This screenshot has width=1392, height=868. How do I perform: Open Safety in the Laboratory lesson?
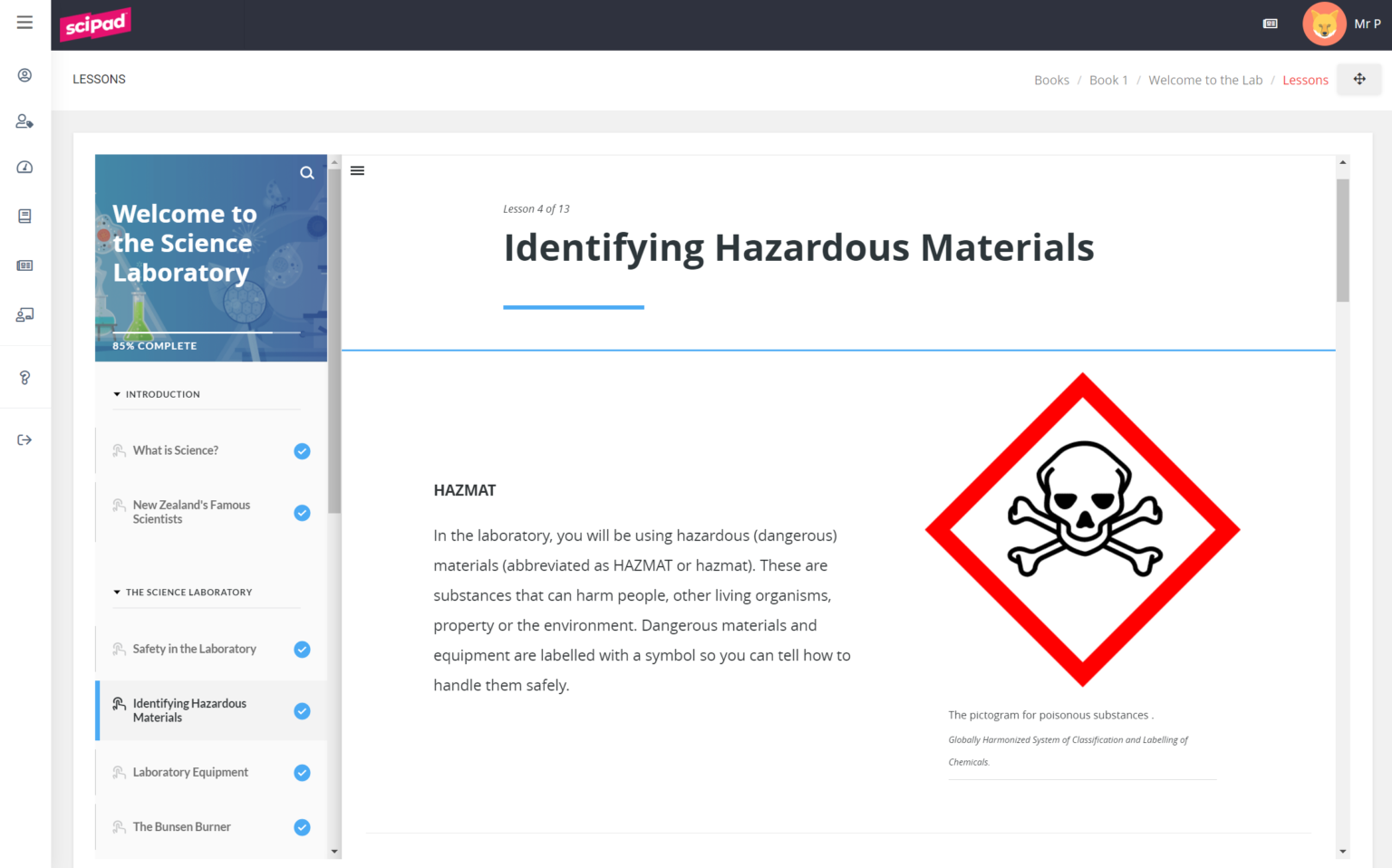click(x=194, y=649)
